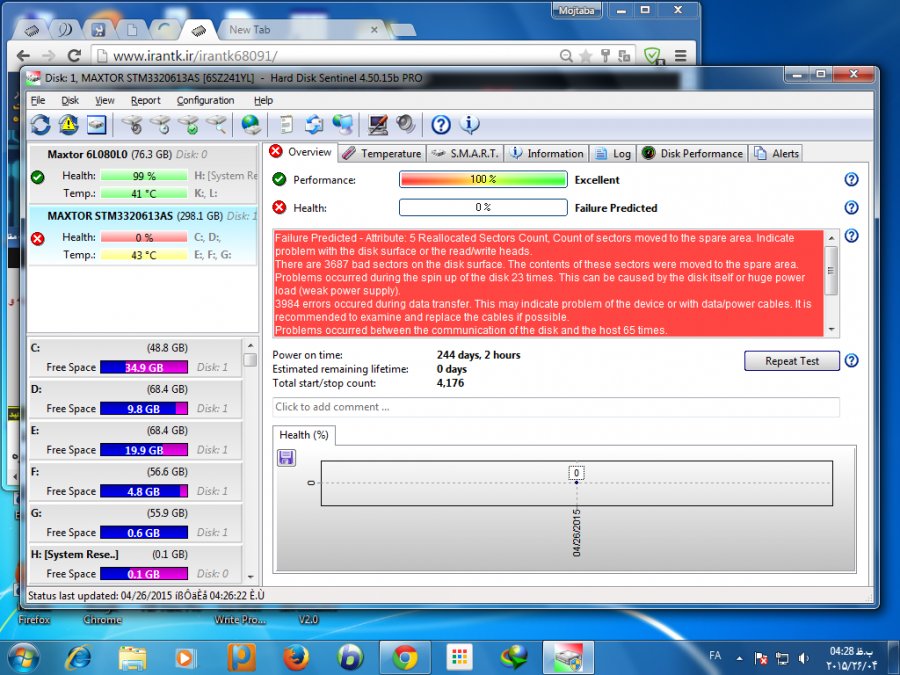Click down arrow of partition list scrollbar
900x675 pixels.
click(x=250, y=576)
